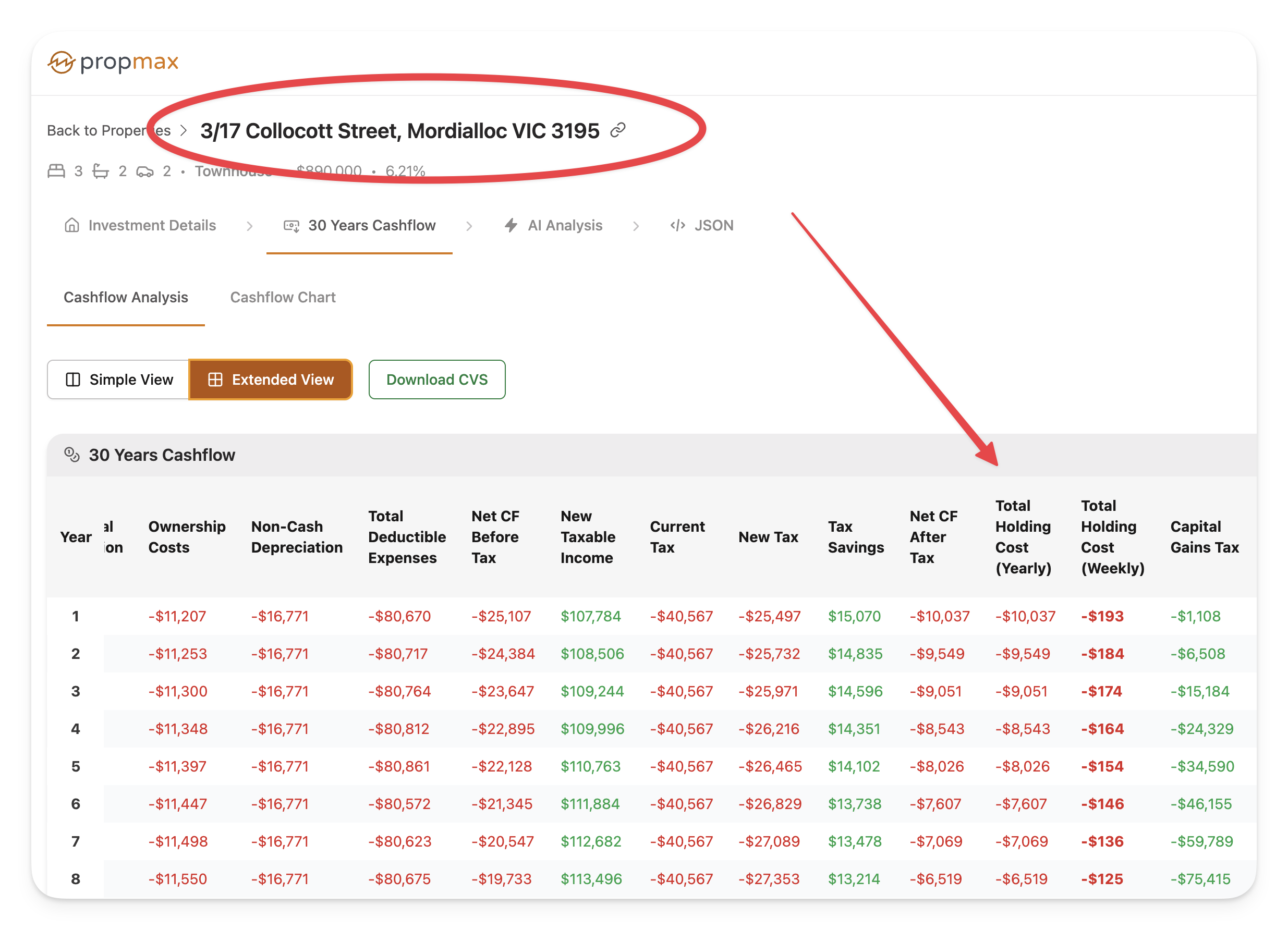This screenshot has width=1288, height=930.
Task: Click new tax -$26,829 in year 6
Action: (770, 803)
